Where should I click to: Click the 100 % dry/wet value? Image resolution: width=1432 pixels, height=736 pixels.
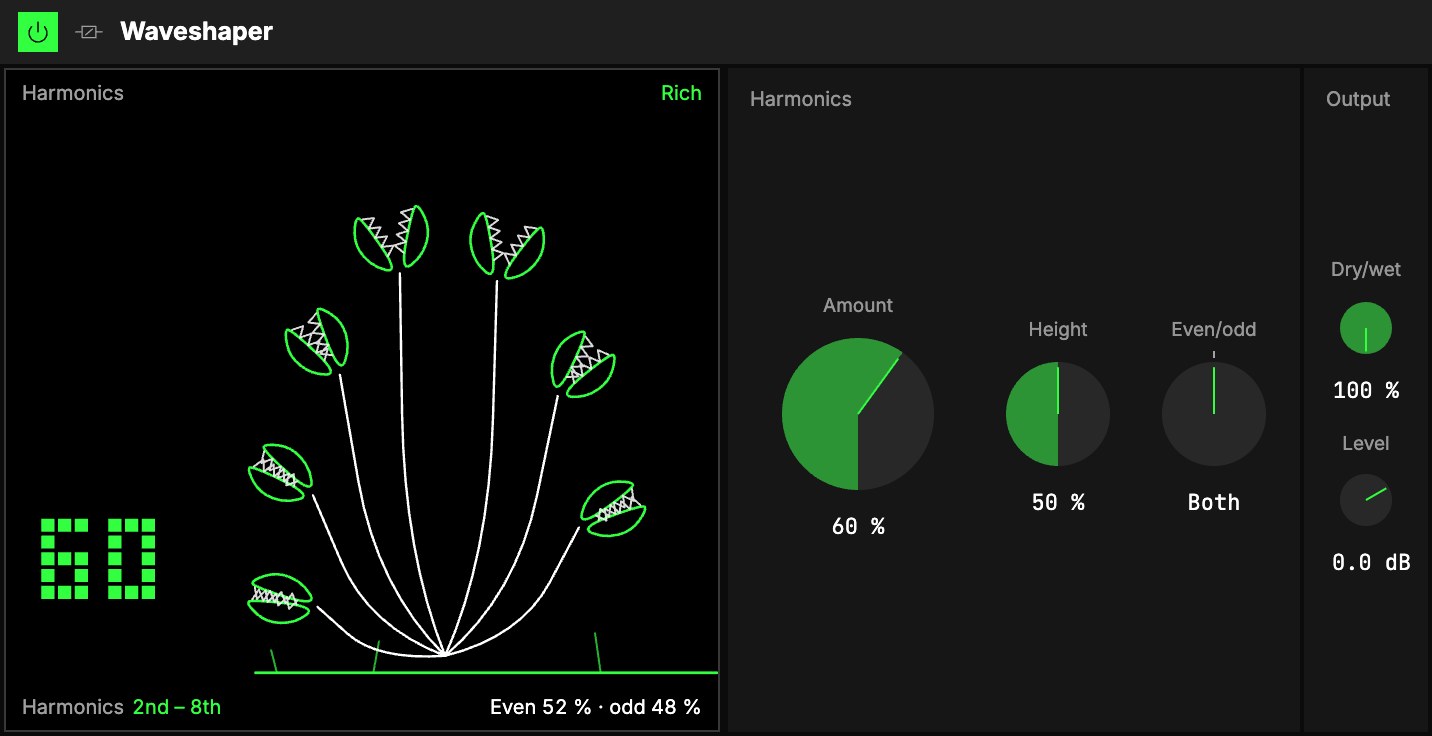click(1366, 390)
